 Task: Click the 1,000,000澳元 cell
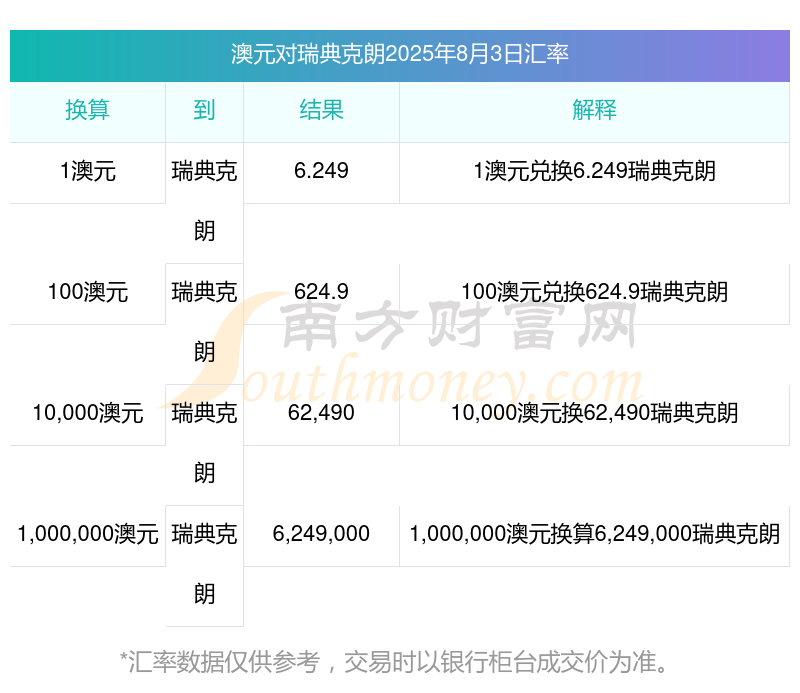coord(87,534)
